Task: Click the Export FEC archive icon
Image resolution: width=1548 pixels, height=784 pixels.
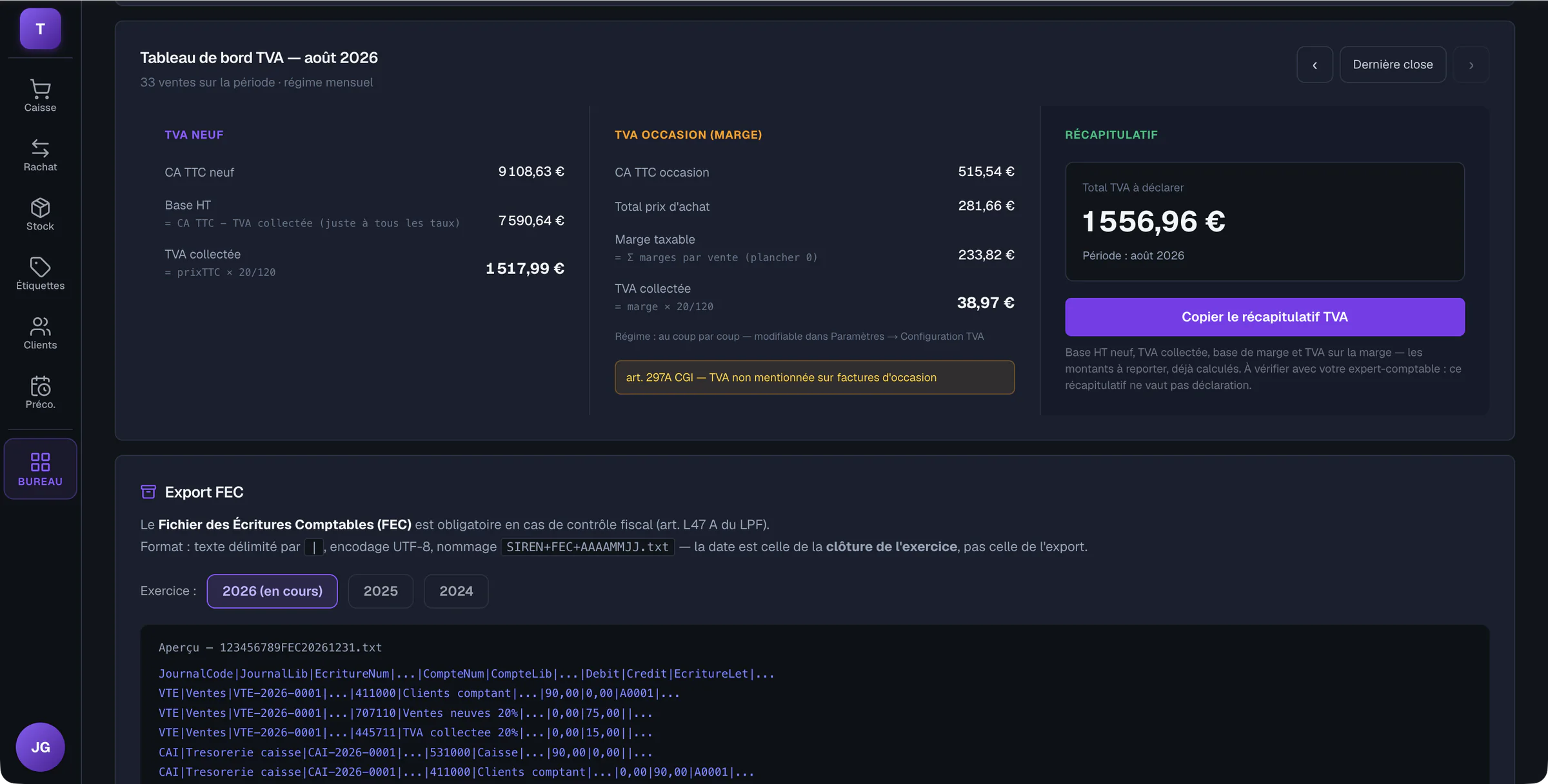Action: point(148,492)
